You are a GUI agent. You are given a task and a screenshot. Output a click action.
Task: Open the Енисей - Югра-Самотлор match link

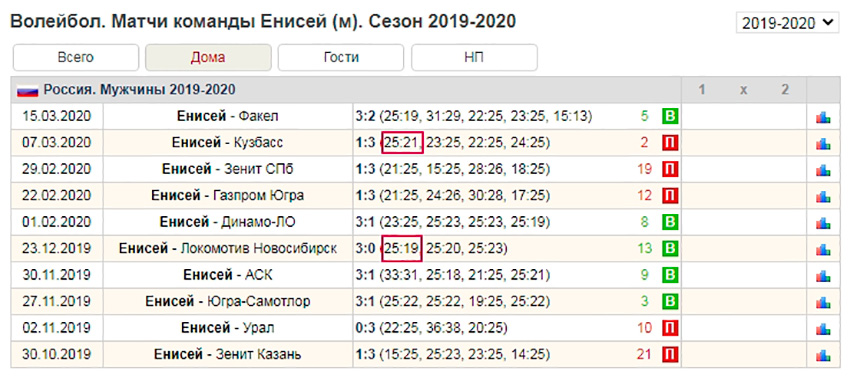228,301
